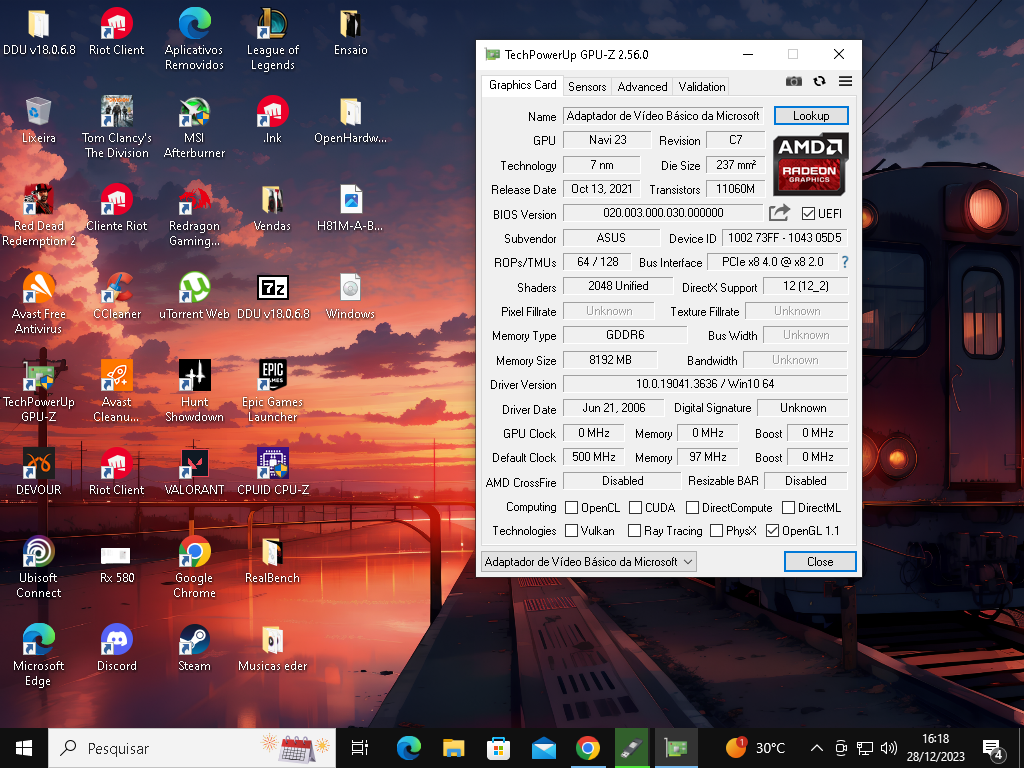
Task: Select the uTorrent Web desktop icon
Action: 194,296
